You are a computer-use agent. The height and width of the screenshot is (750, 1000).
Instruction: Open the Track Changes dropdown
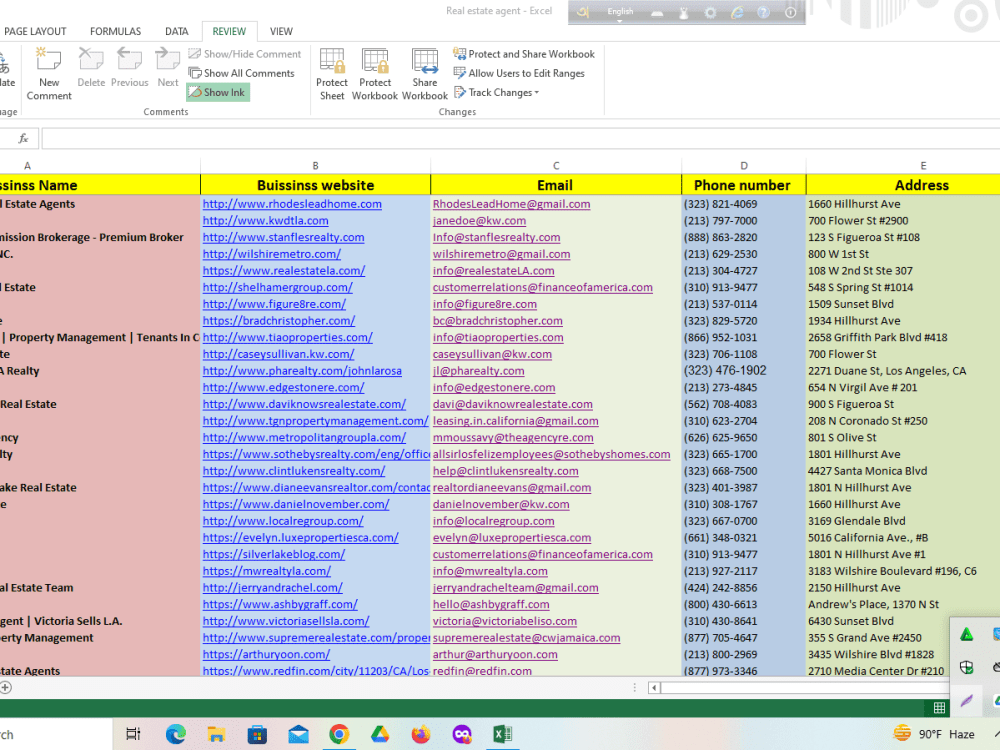[x=497, y=92]
